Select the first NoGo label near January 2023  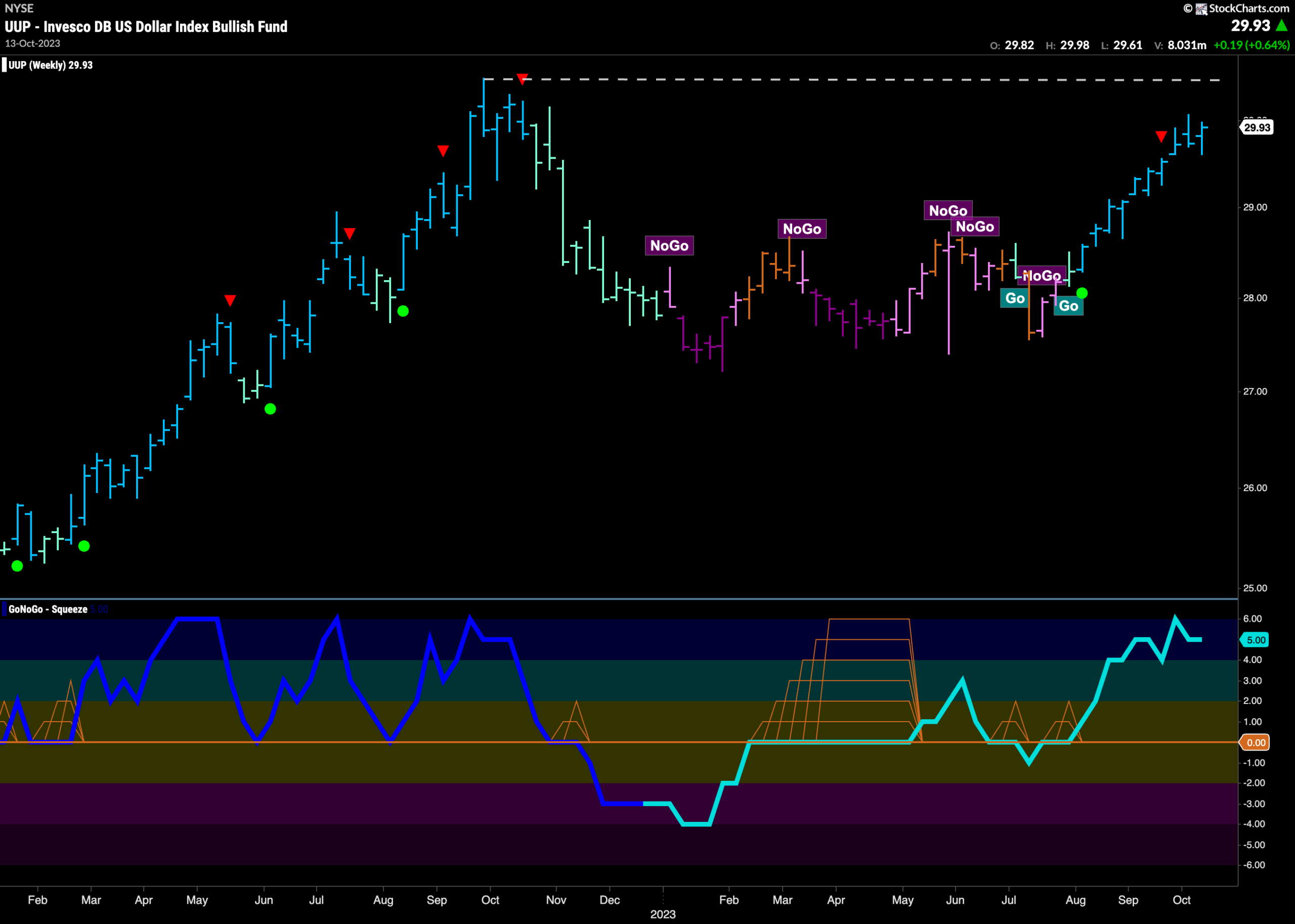pyautogui.click(x=669, y=246)
